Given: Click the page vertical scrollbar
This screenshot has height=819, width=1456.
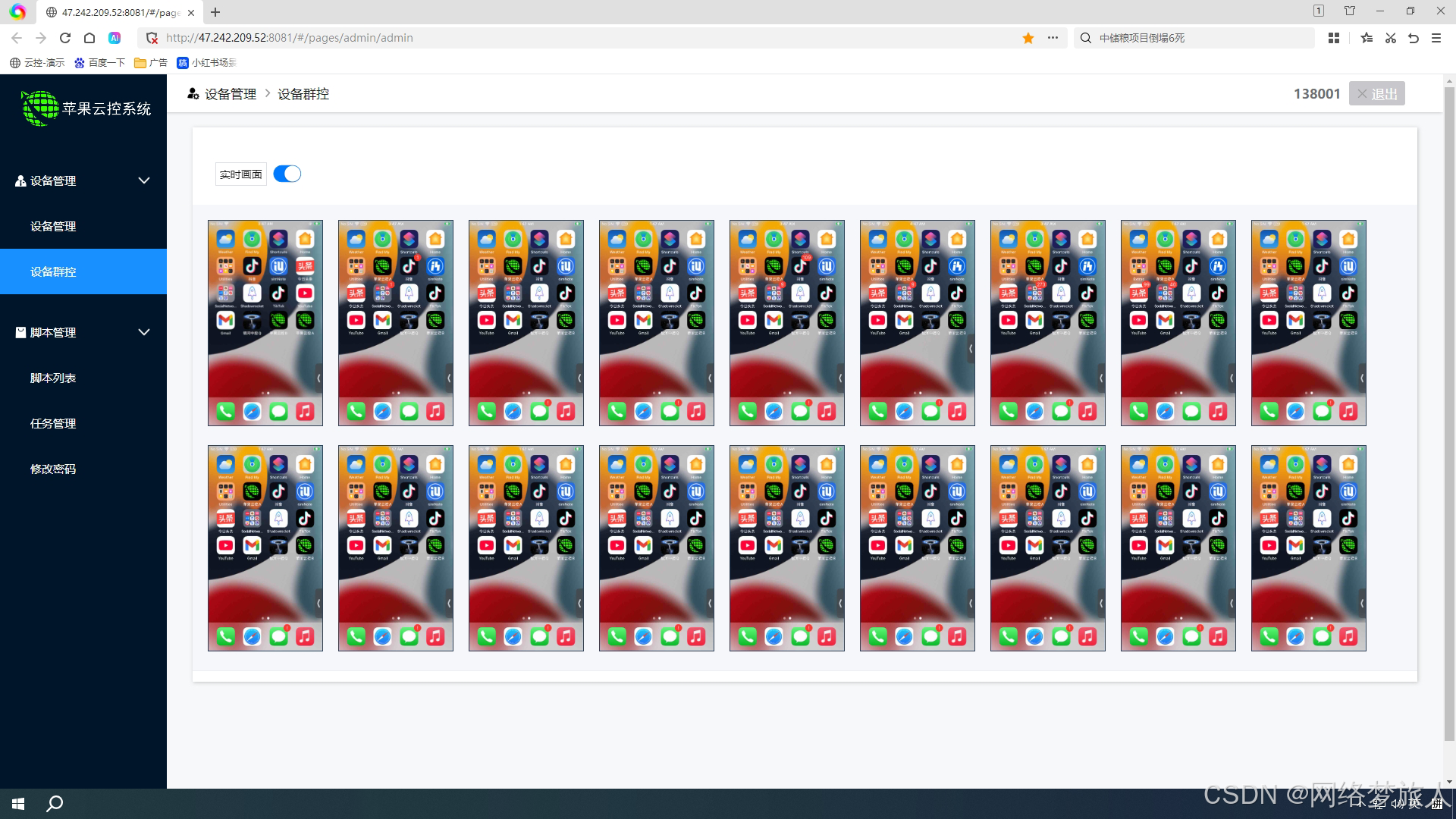Looking at the screenshot, I should tap(1449, 409).
